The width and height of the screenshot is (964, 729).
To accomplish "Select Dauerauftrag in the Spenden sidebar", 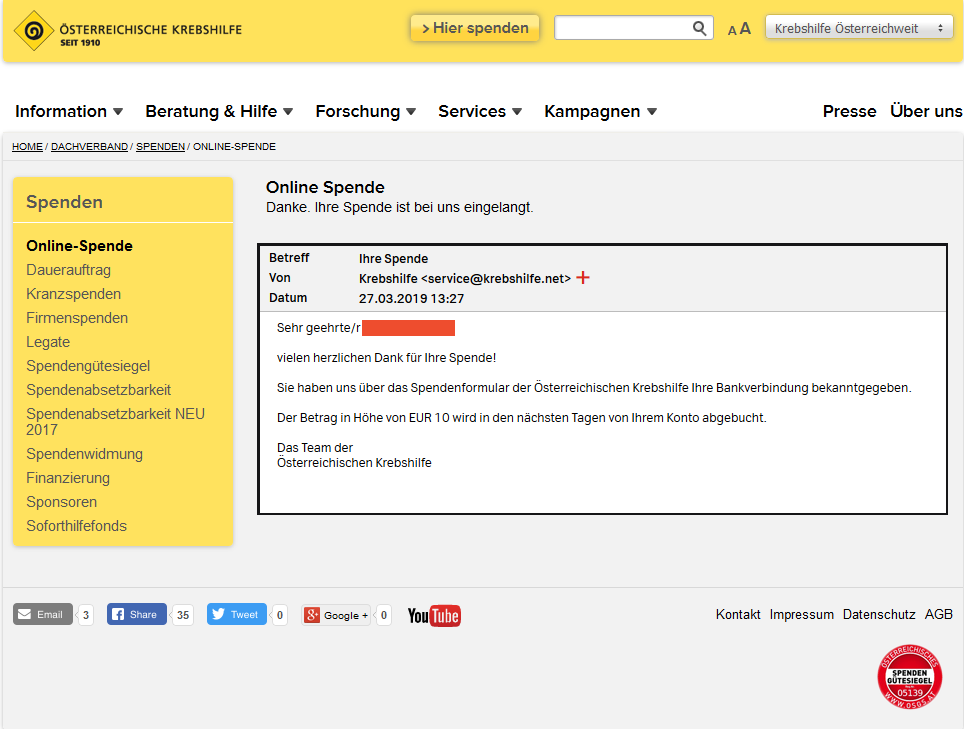I will [68, 270].
